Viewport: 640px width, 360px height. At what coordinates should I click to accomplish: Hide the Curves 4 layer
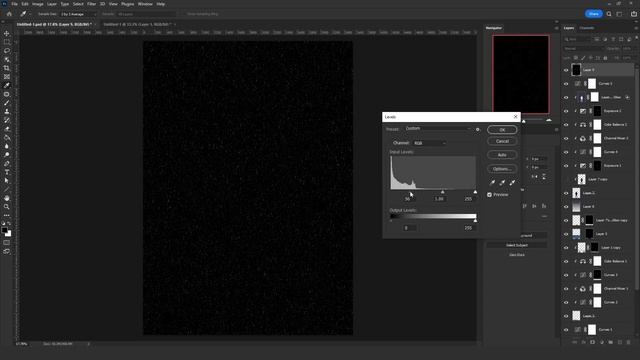click(566, 152)
